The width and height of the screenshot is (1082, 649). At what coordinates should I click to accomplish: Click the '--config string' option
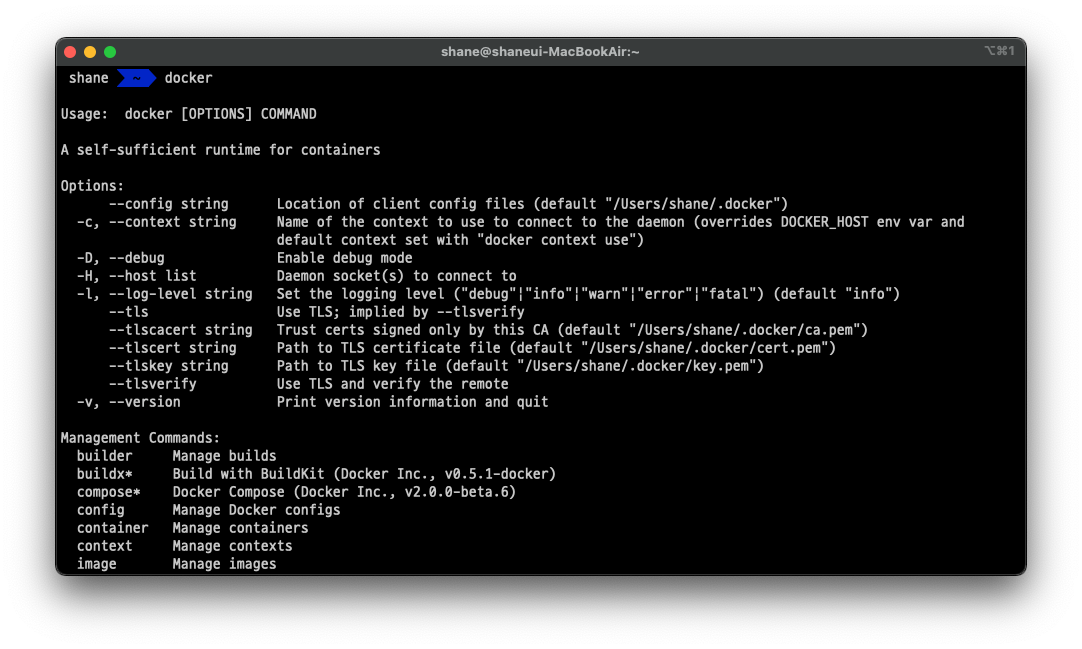[x=168, y=203]
